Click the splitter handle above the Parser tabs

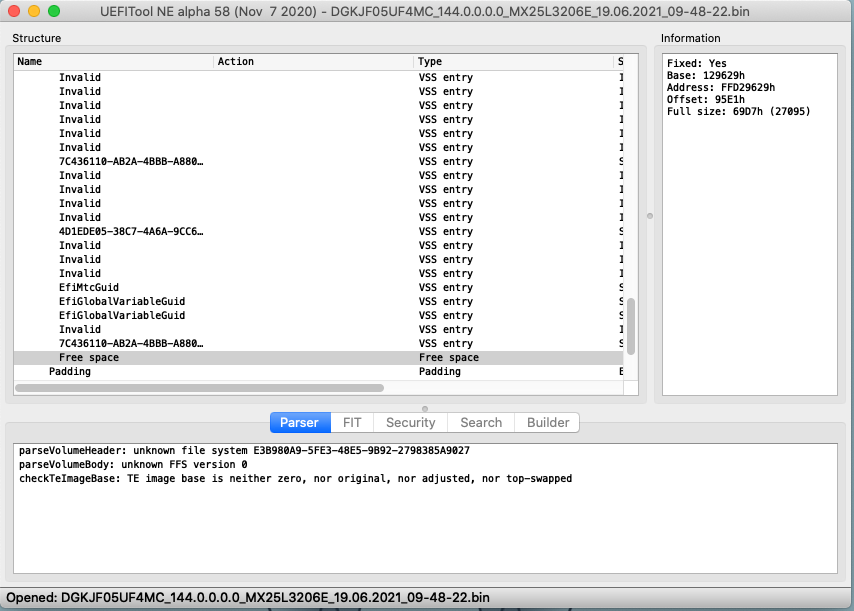(x=425, y=409)
